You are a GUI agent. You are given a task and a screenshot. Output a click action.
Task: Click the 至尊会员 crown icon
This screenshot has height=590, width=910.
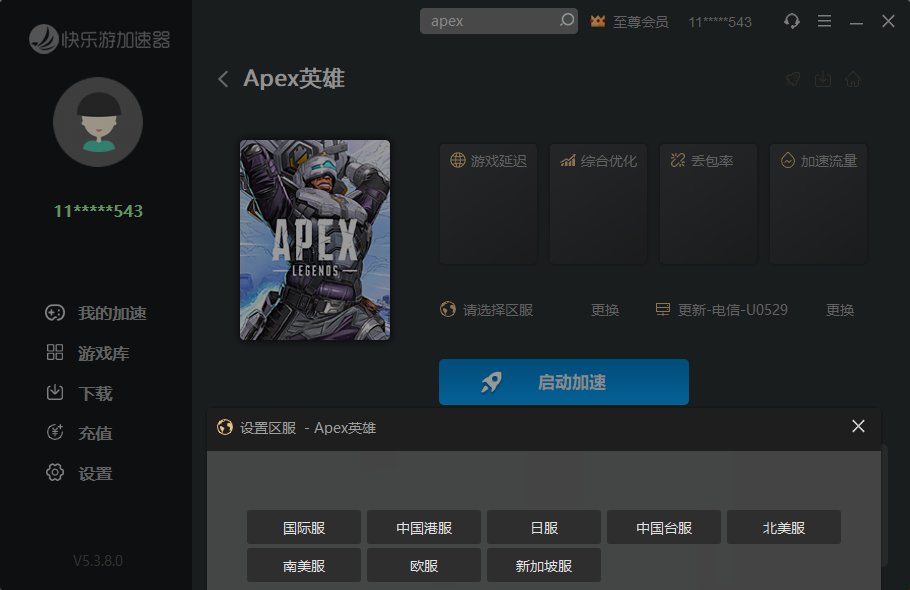point(598,21)
